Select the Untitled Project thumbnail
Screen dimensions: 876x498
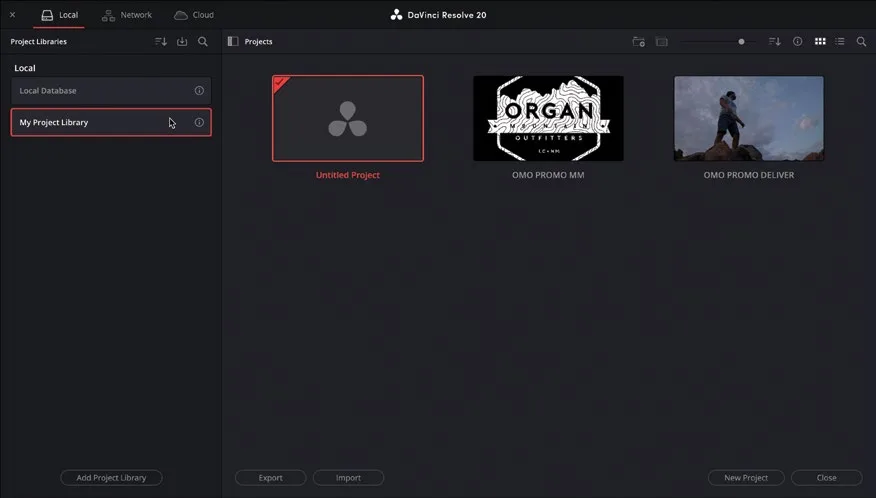click(x=347, y=118)
